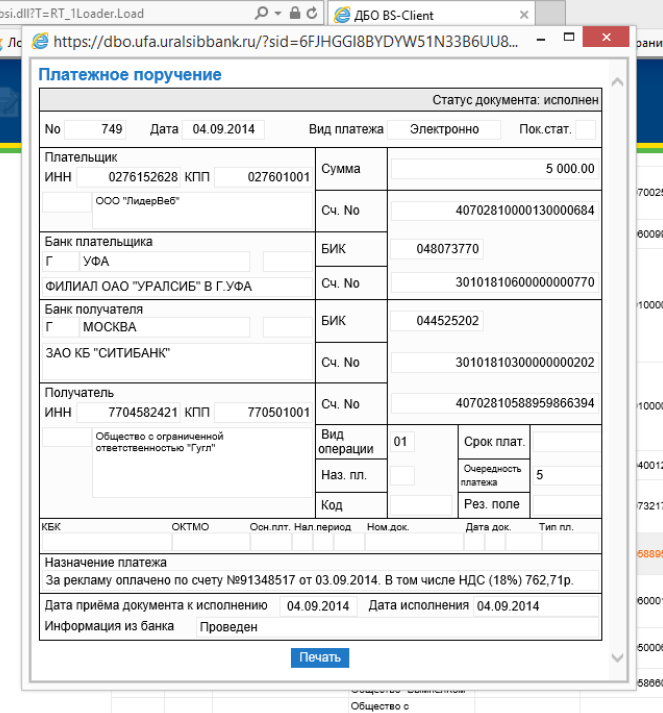
Task: Click the document number field 749
Action: 95,129
